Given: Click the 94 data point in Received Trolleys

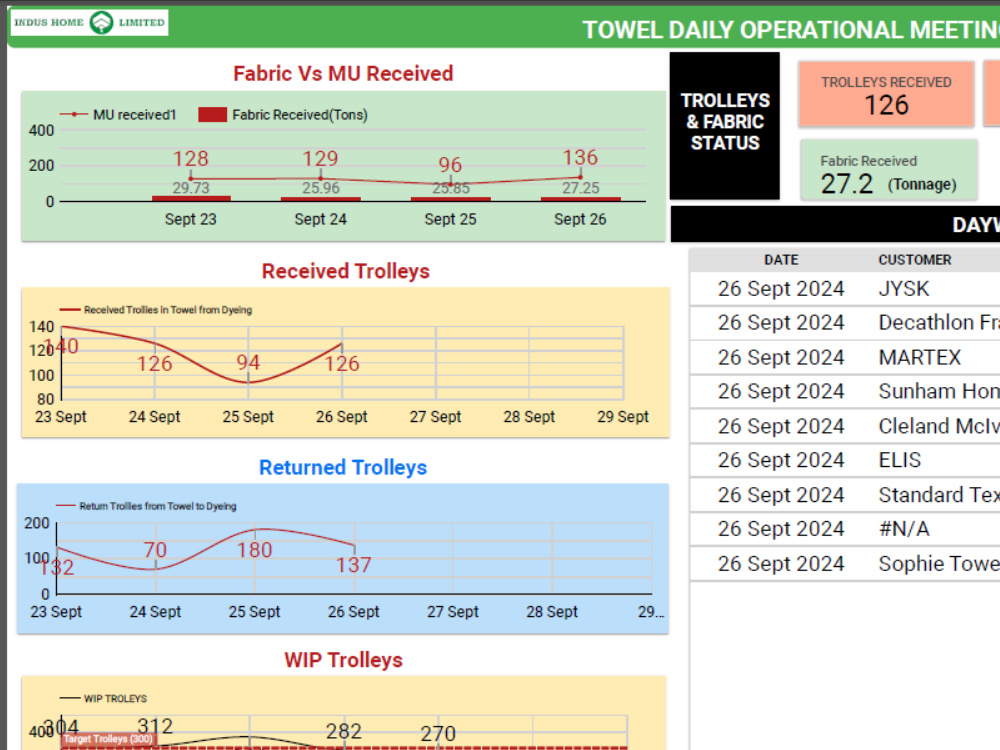Looking at the screenshot, I should point(248,362).
